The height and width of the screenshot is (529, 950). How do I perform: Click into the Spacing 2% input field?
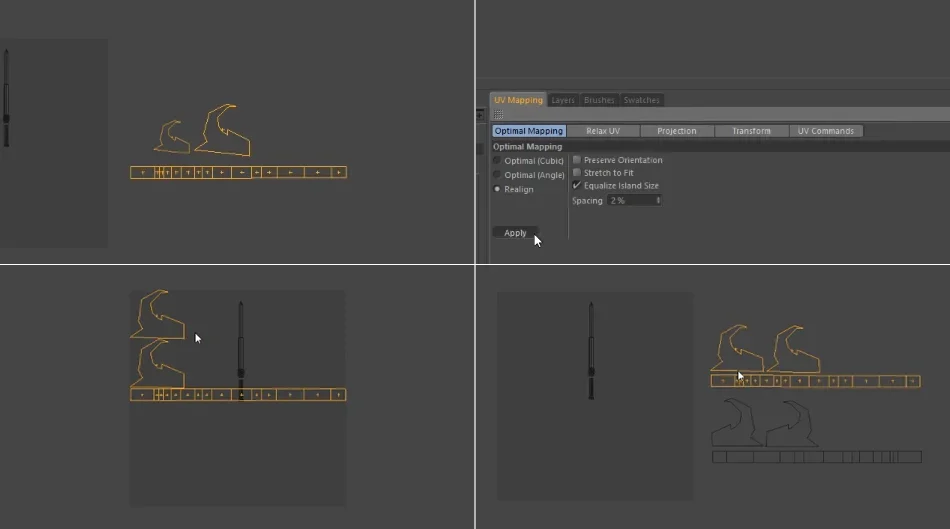click(x=634, y=200)
